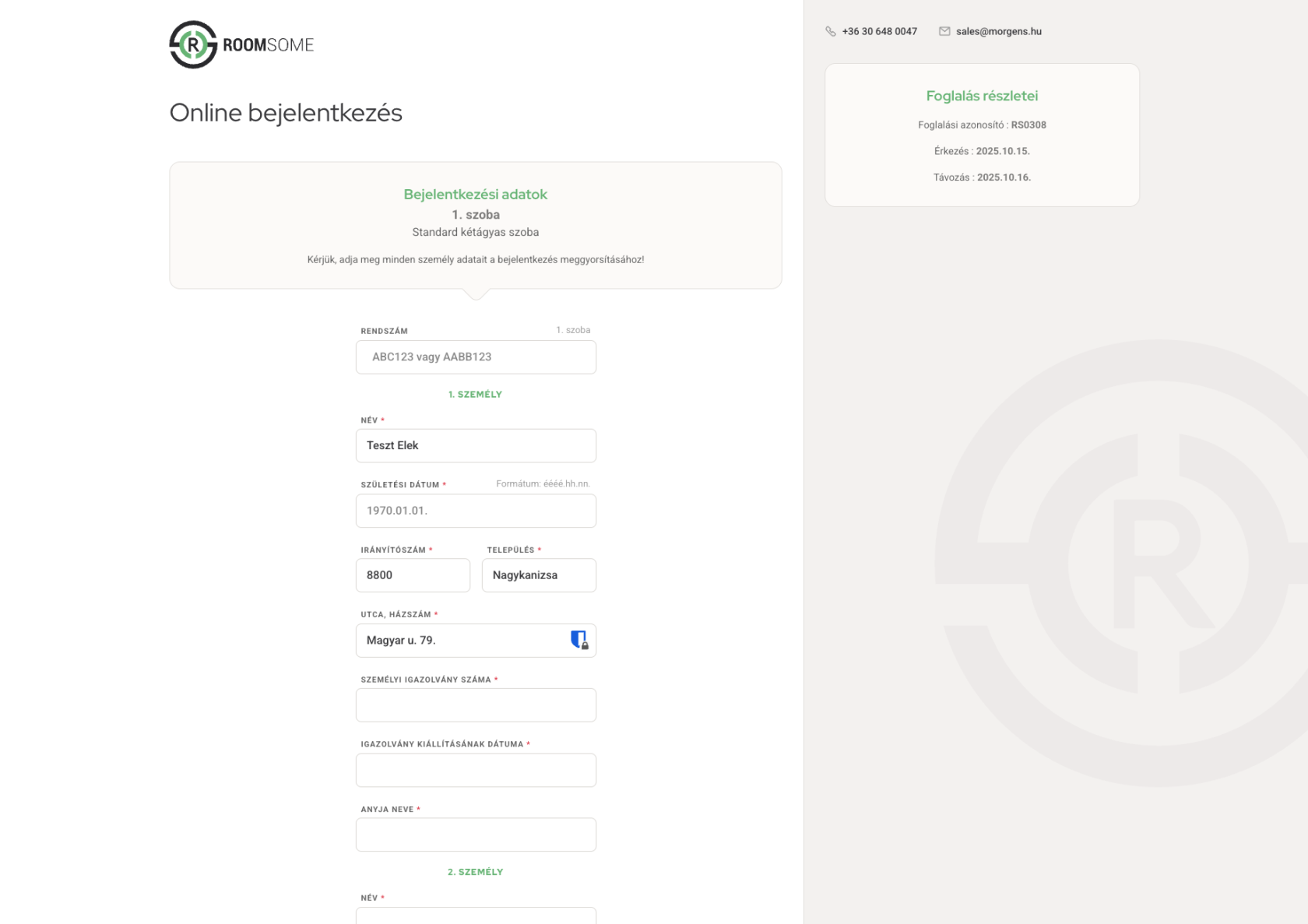Focus the Rendszám license plate field
1308x924 pixels.
point(476,357)
